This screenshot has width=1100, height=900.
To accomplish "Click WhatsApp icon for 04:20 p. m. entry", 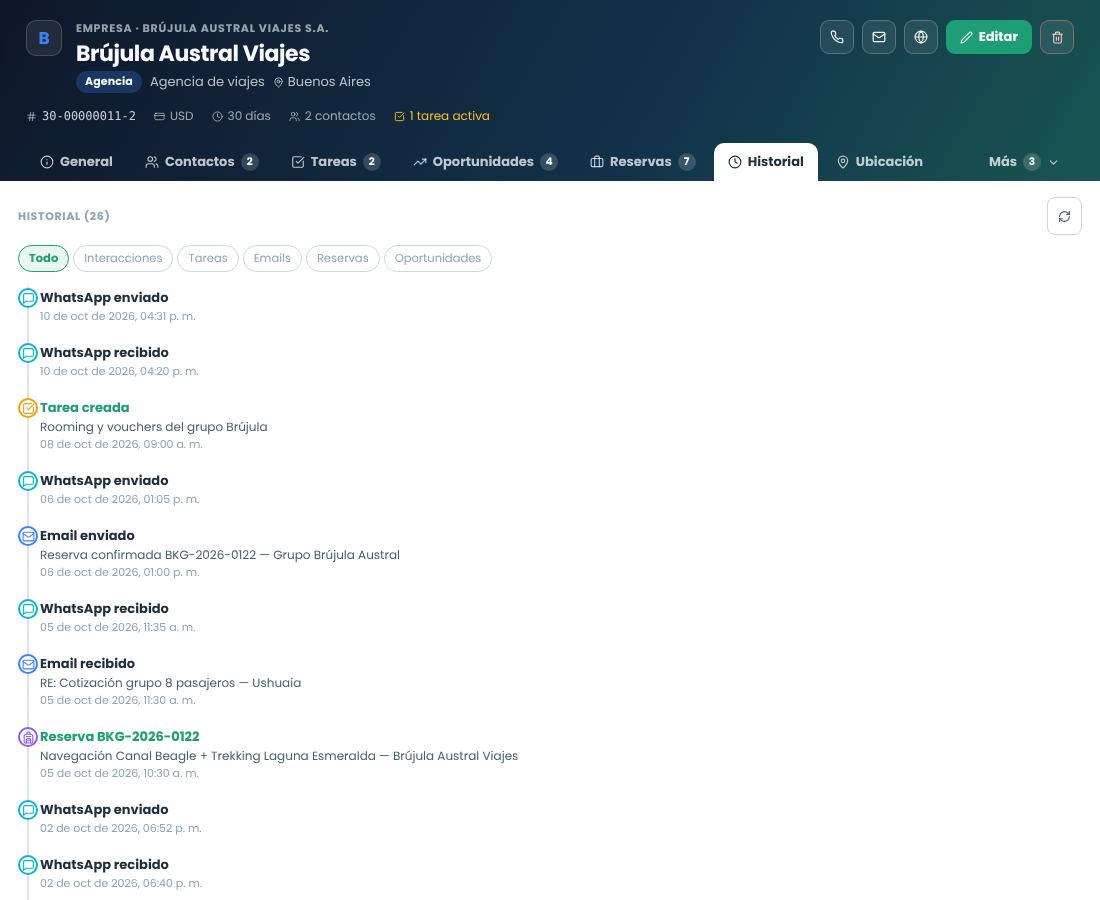I will coord(27,353).
